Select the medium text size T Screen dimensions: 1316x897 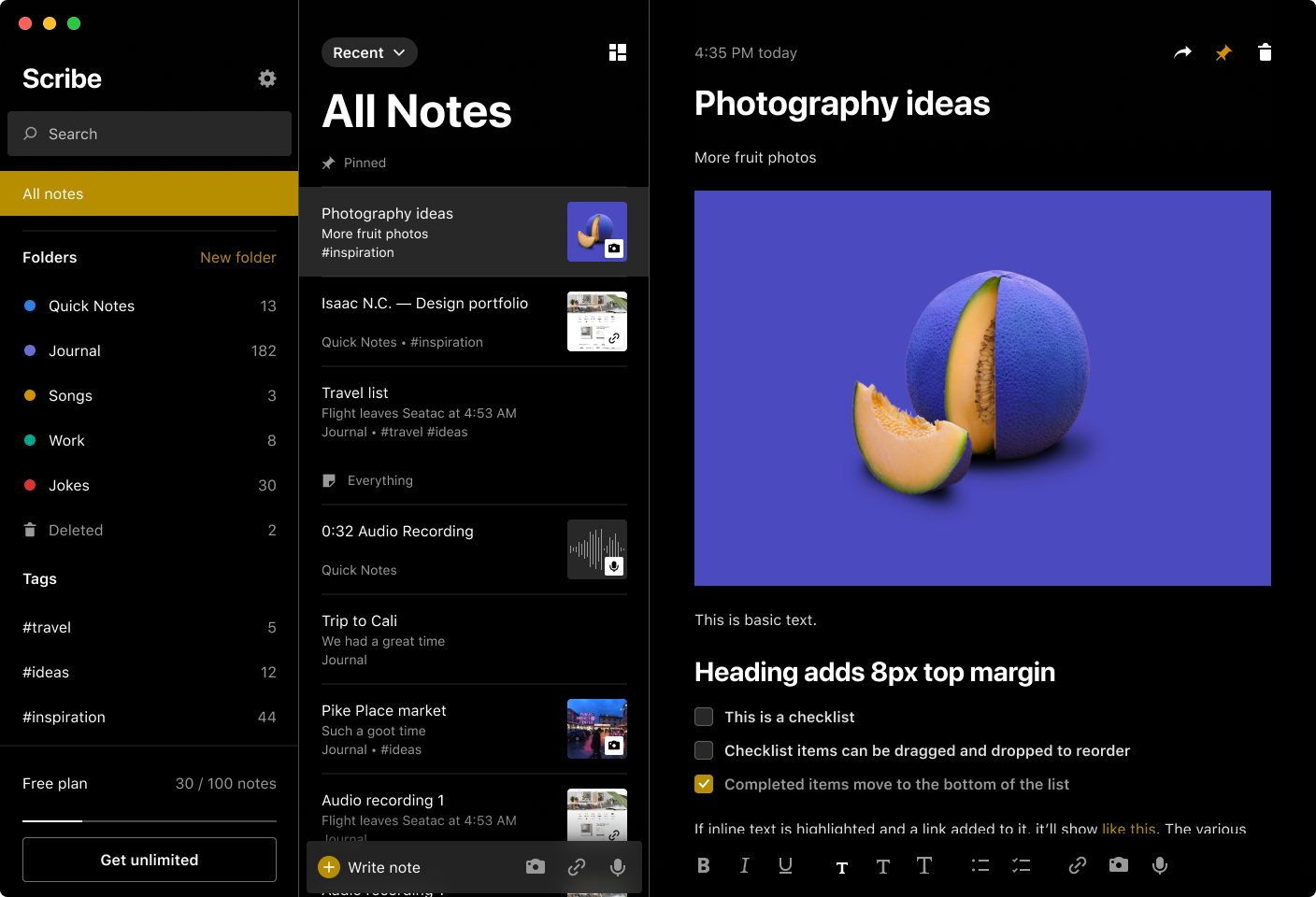[883, 867]
